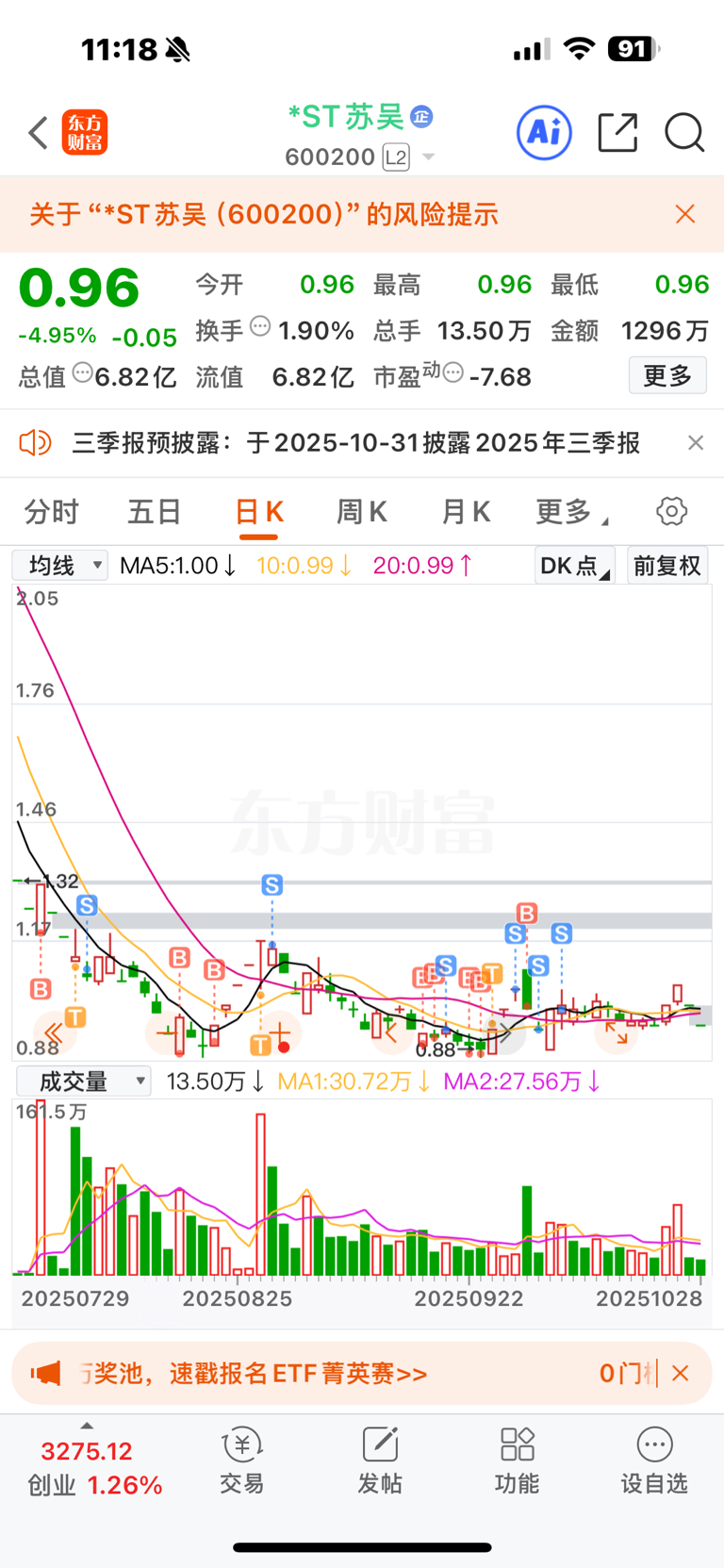
Task: Tap the MA2:27.56万 volume label
Action: tap(522, 1081)
